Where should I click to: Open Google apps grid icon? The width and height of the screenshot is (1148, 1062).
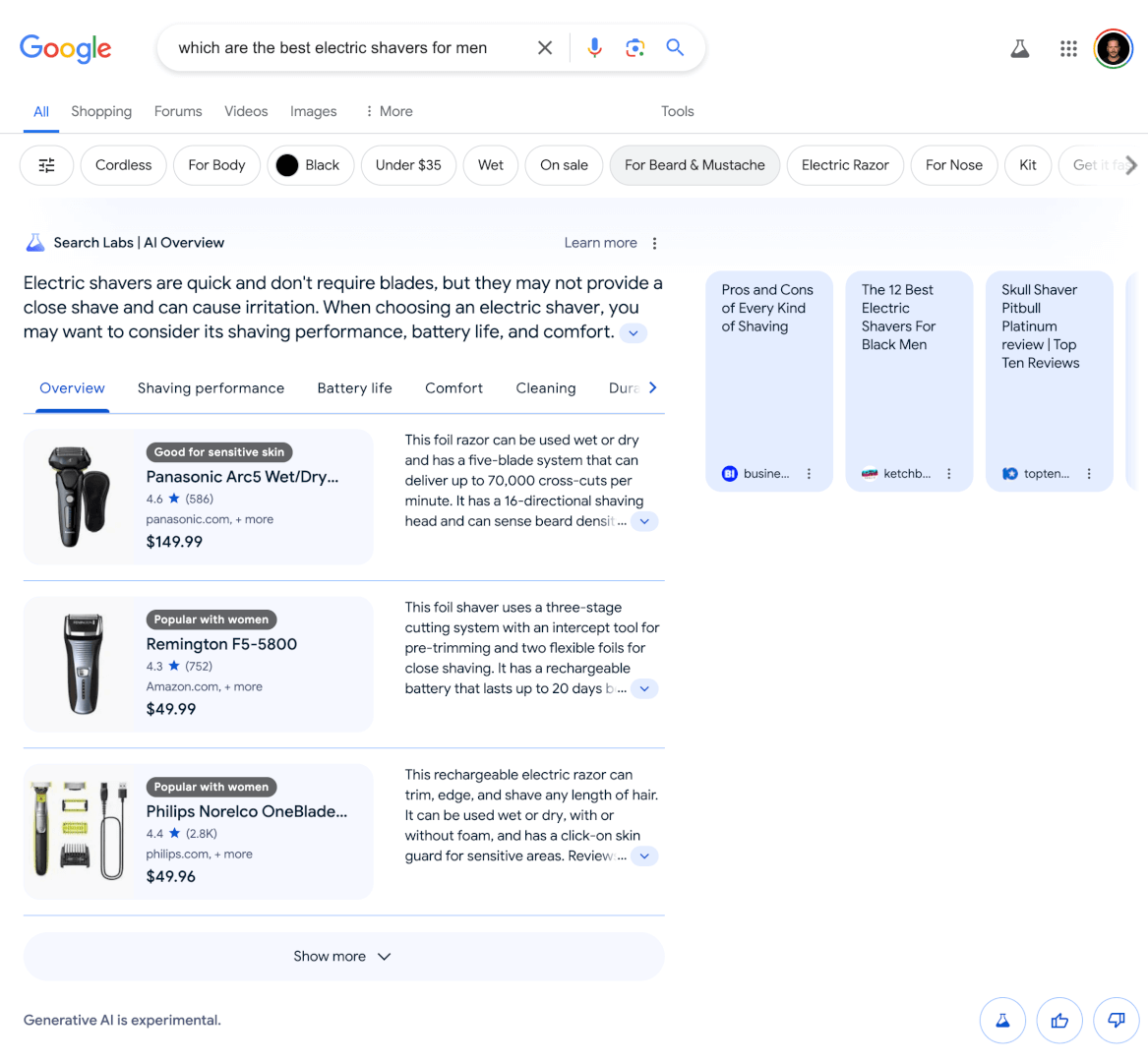click(1068, 49)
